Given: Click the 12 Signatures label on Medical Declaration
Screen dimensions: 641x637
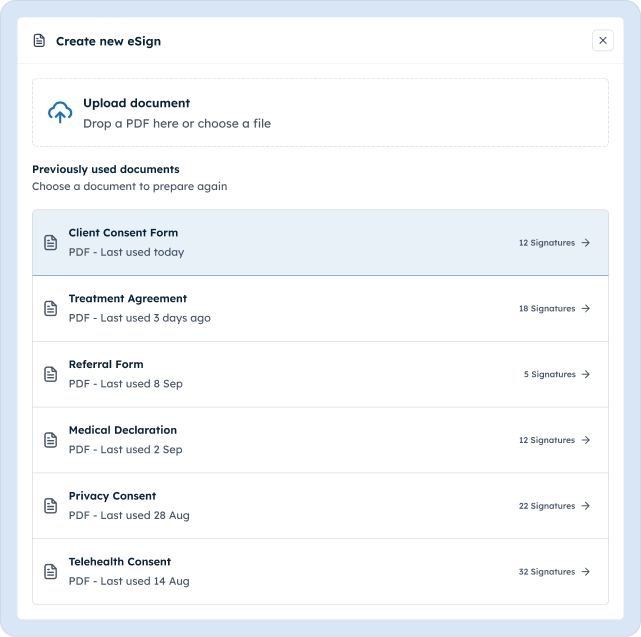Looking at the screenshot, I should [x=547, y=440].
